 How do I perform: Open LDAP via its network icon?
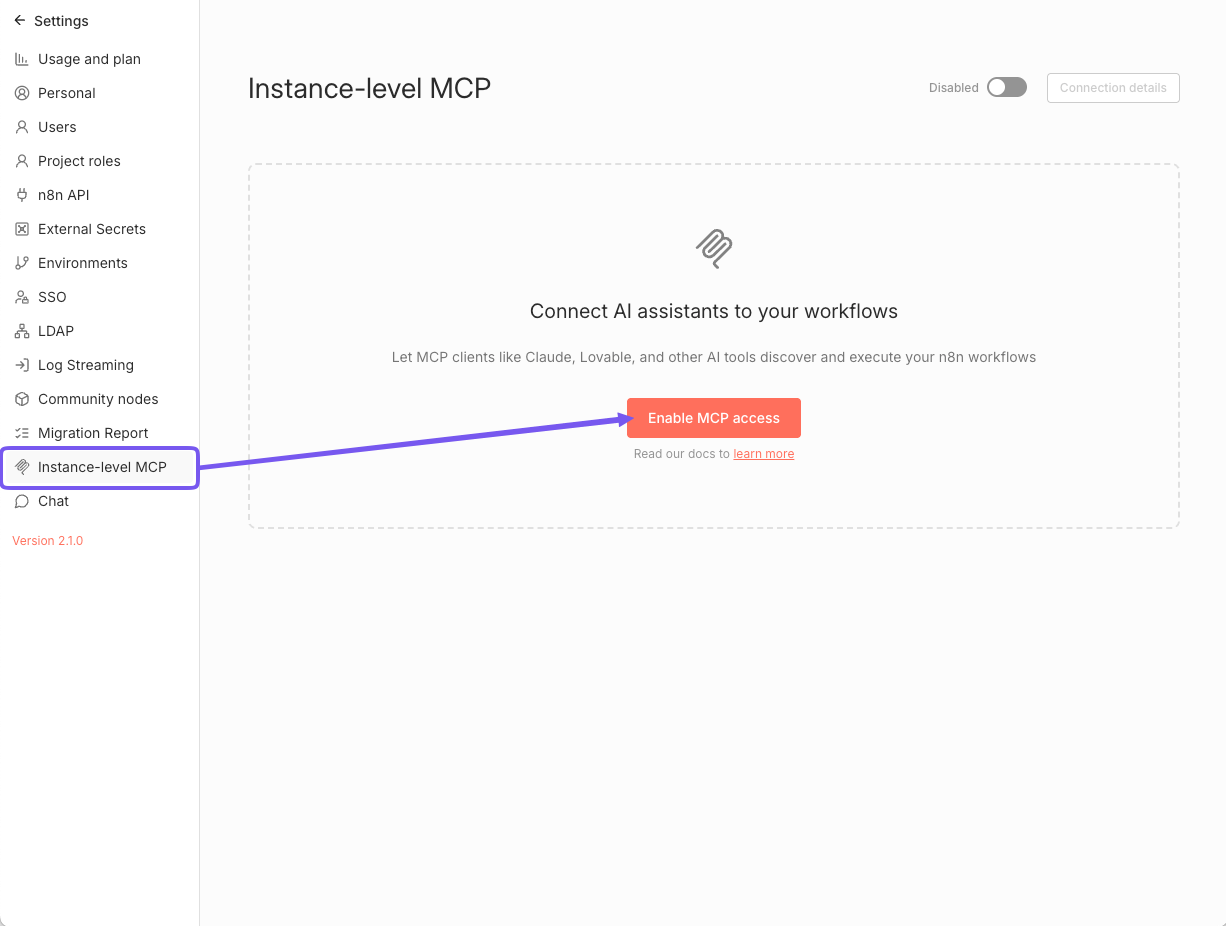pos(22,331)
